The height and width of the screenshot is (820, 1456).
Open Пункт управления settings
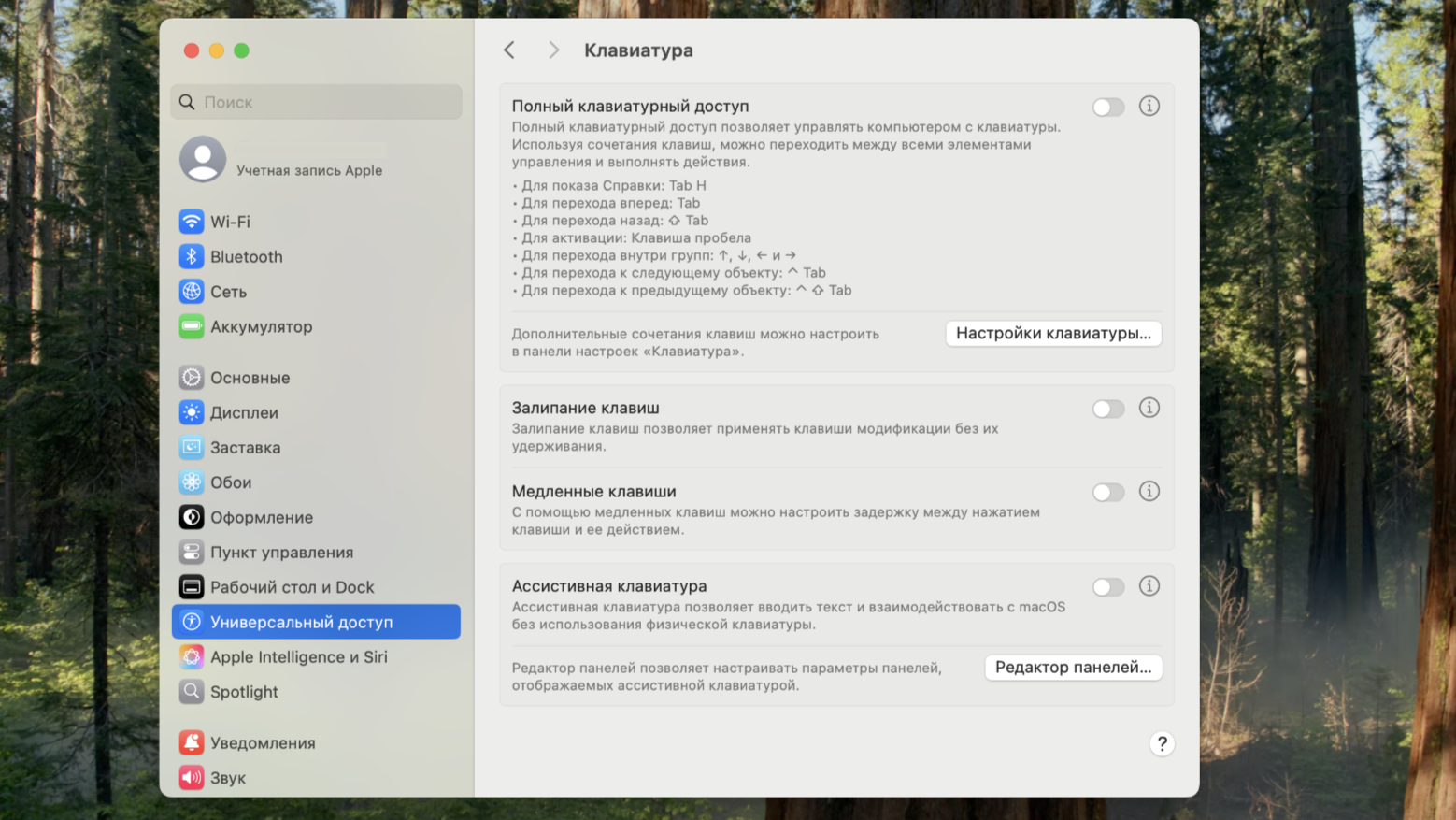click(281, 553)
